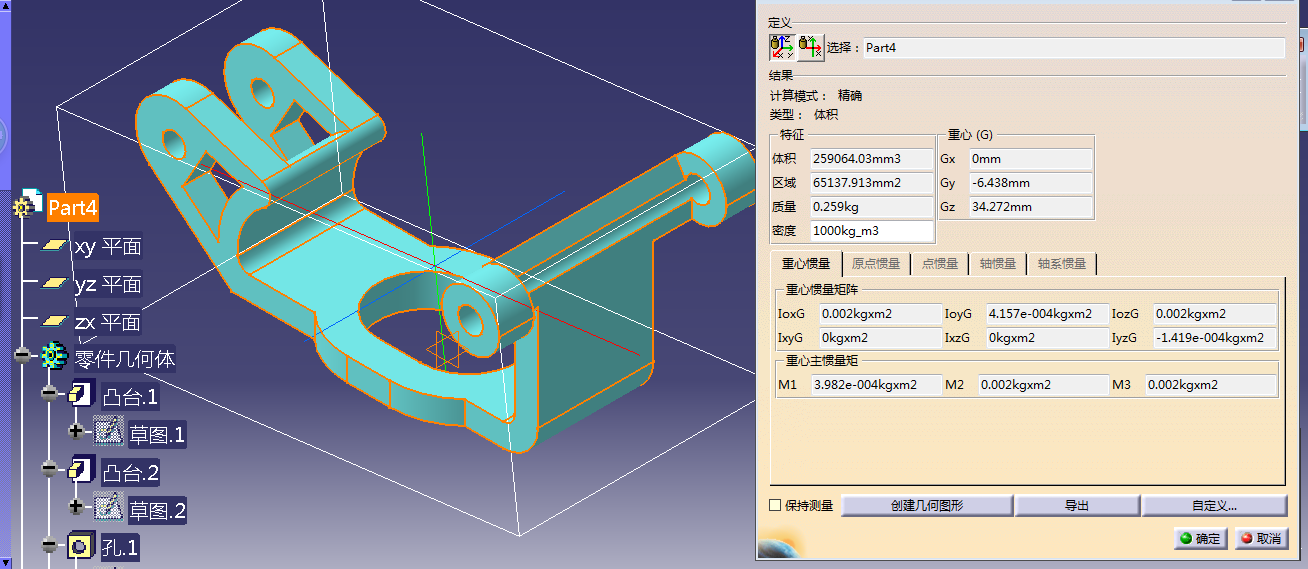Collapse the 零件几何体 tree node
1308x569 pixels.
coord(22,357)
